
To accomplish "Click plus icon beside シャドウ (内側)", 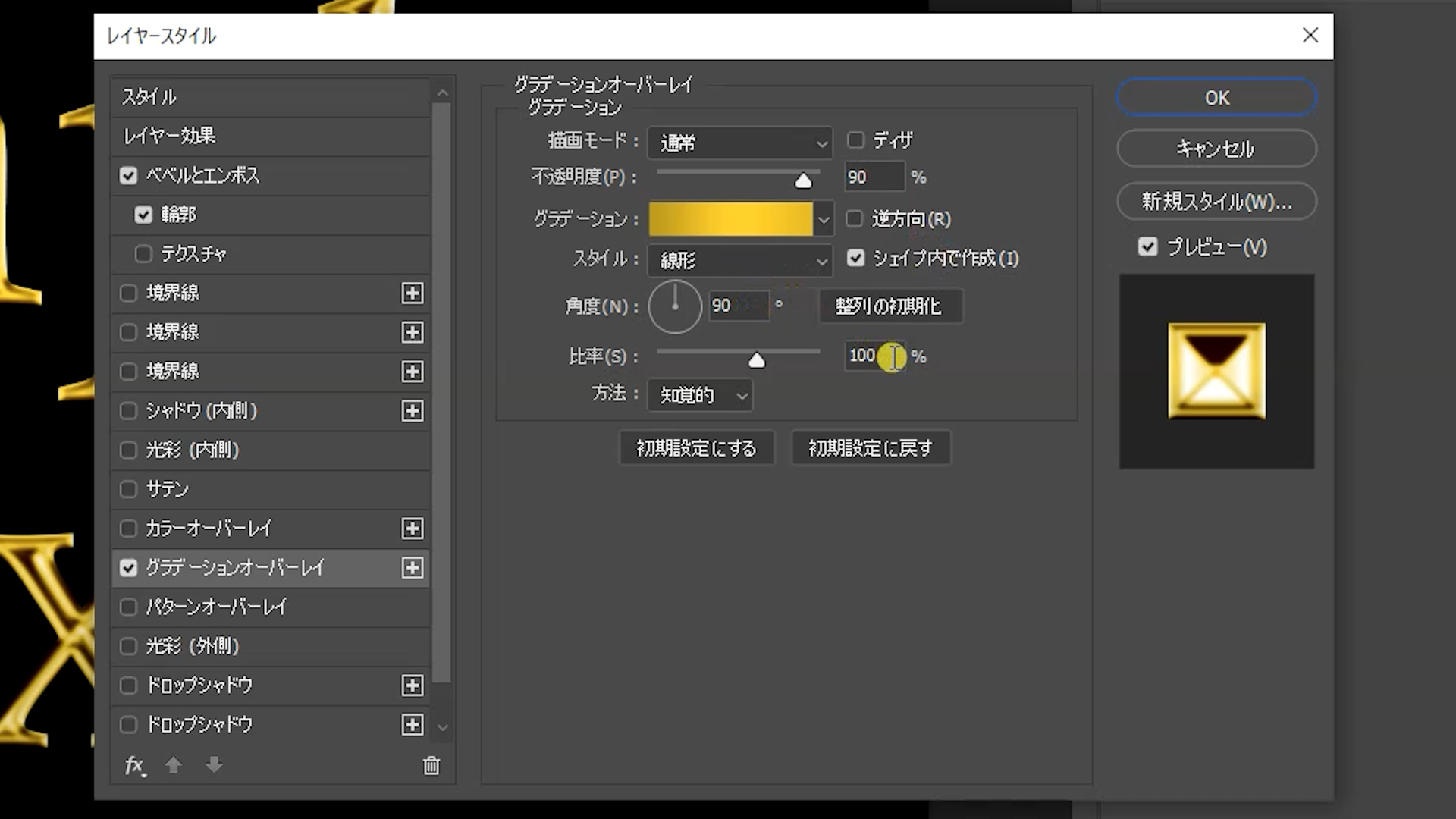I will click(412, 411).
